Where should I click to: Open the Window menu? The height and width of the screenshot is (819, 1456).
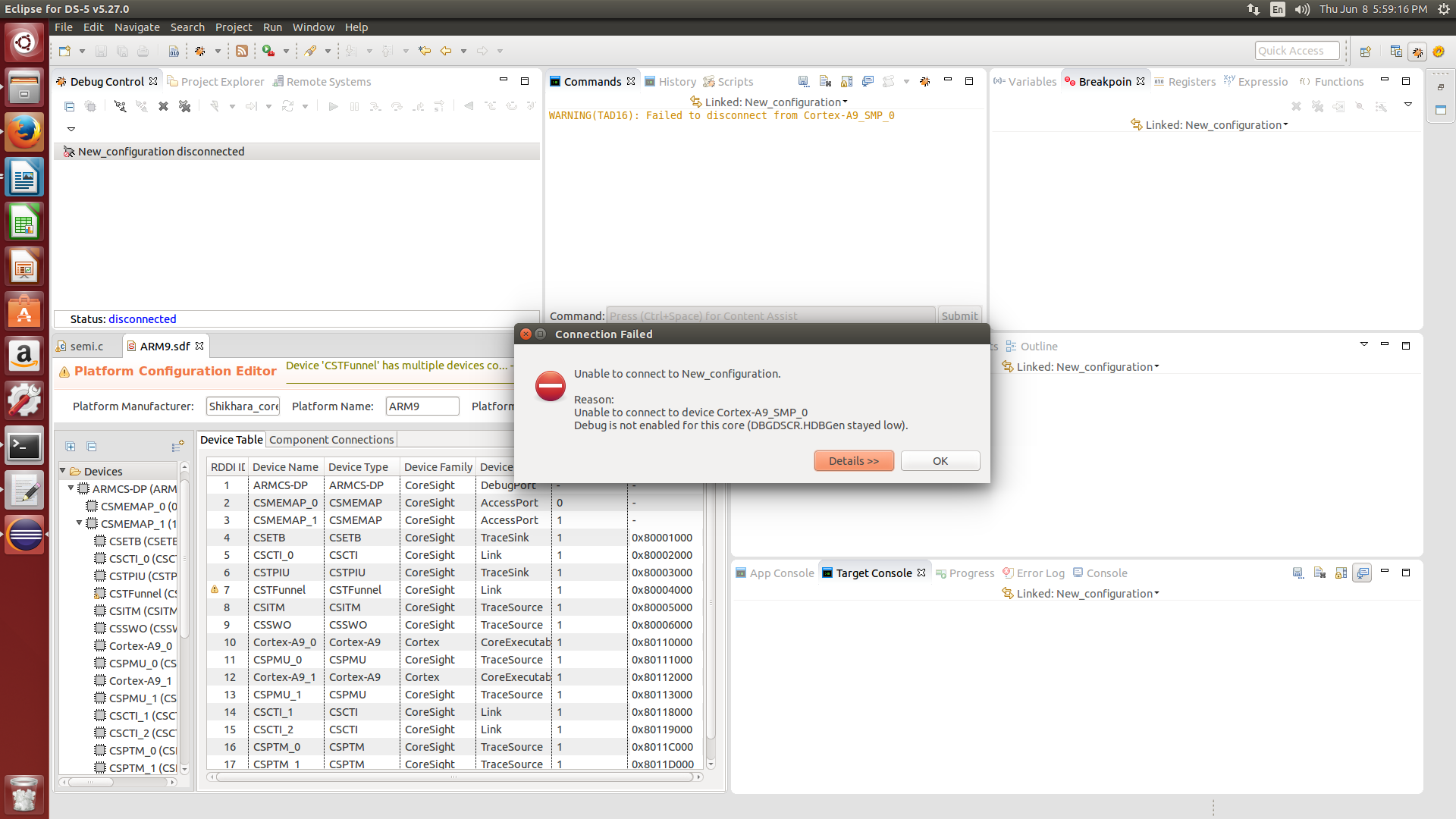click(x=313, y=27)
